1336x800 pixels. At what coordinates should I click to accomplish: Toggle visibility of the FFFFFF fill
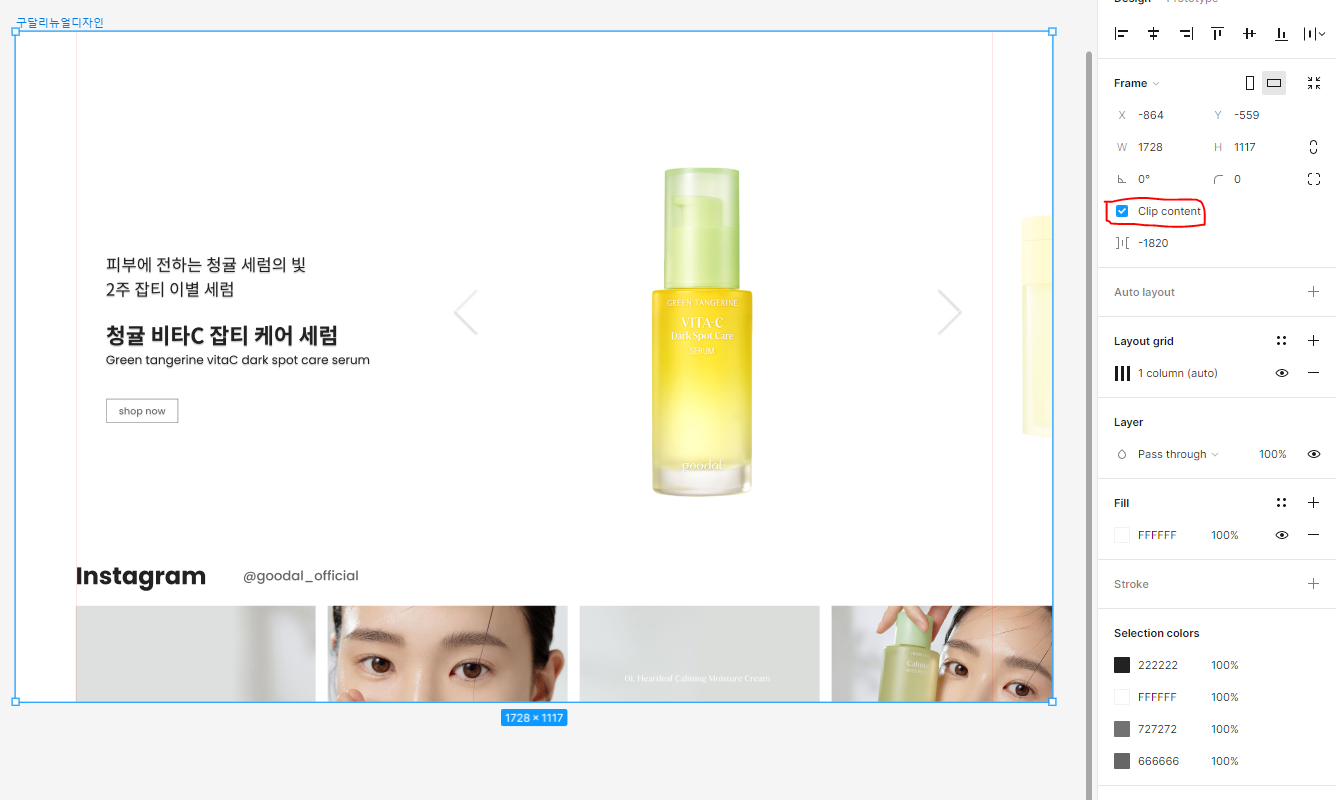(x=1282, y=535)
